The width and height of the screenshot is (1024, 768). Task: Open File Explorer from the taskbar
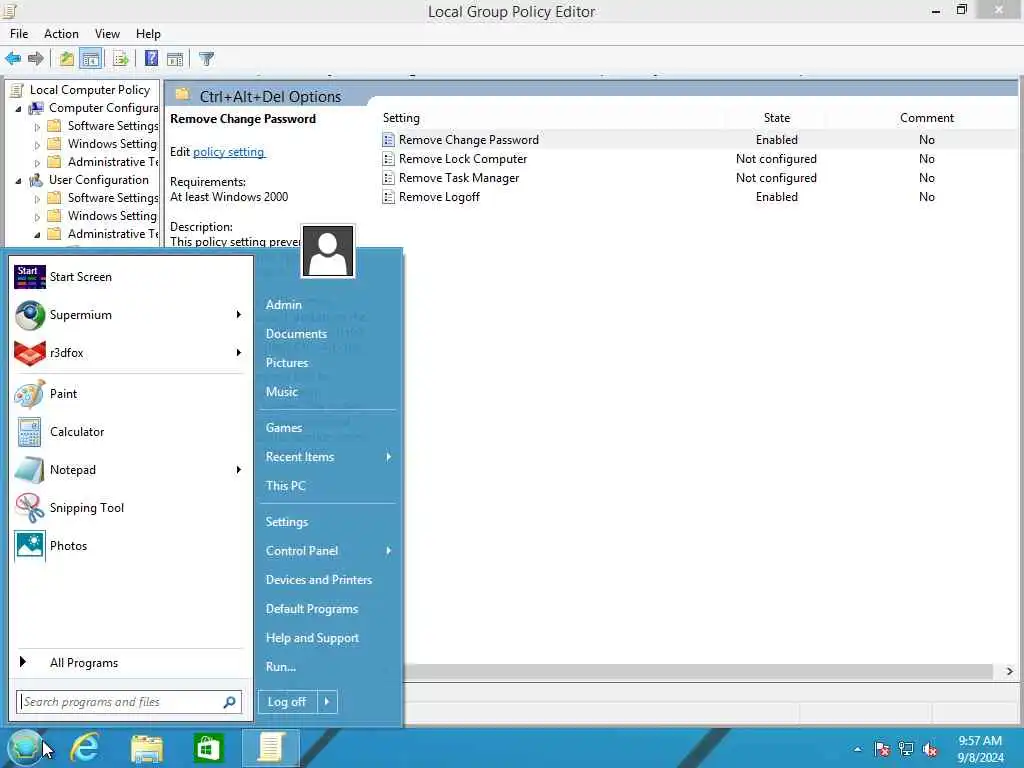point(146,747)
